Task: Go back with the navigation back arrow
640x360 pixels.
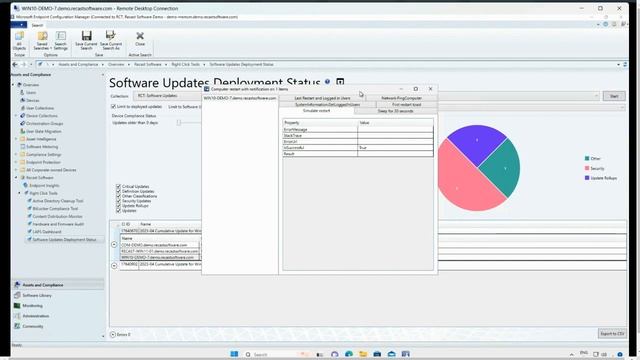Action: coord(15,64)
